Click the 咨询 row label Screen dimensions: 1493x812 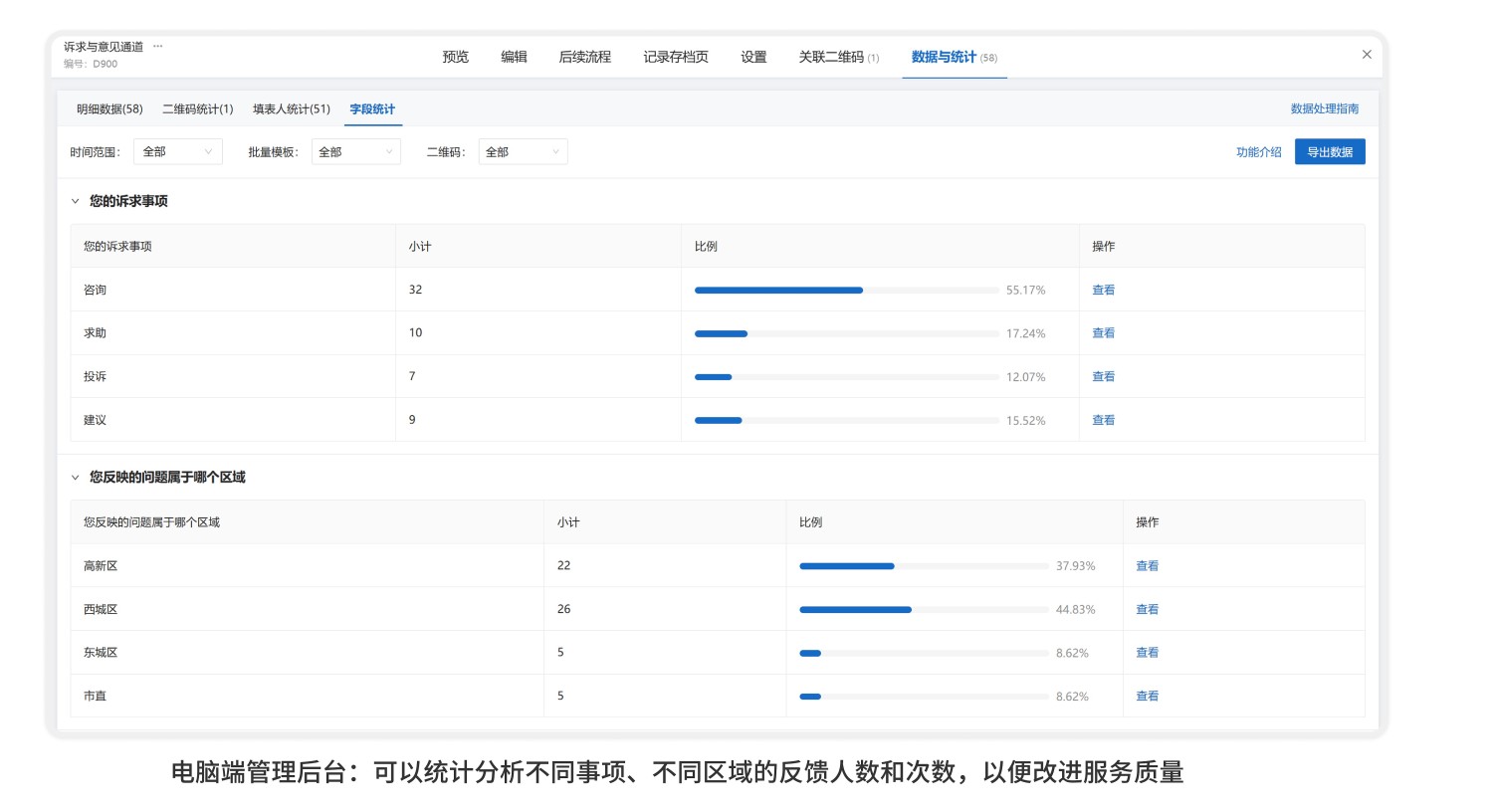tap(95, 291)
